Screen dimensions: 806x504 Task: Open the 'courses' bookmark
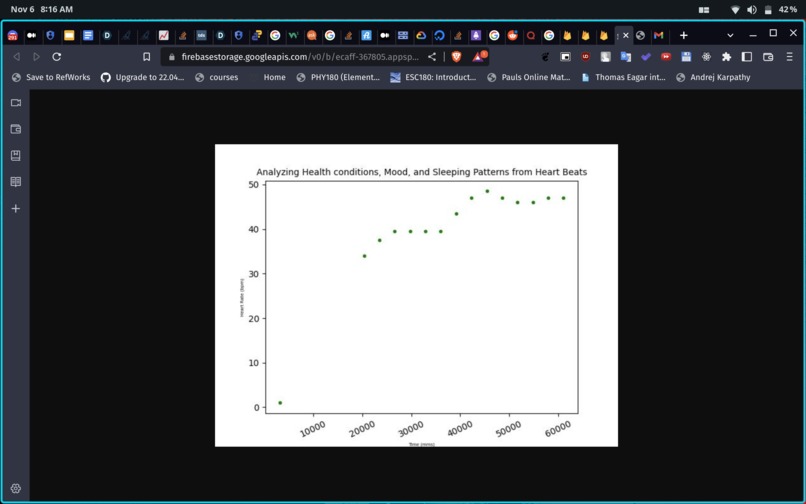tap(216, 77)
